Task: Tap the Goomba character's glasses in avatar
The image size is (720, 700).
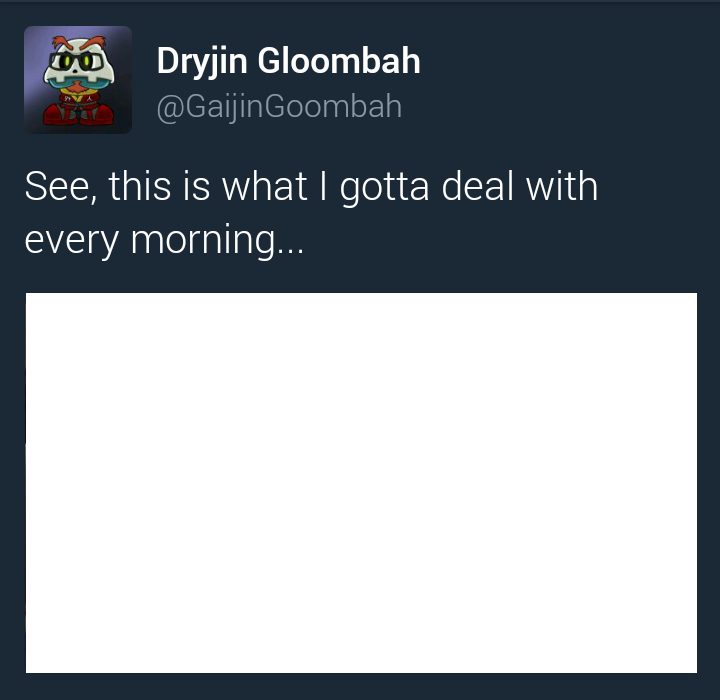Action: pos(77,61)
